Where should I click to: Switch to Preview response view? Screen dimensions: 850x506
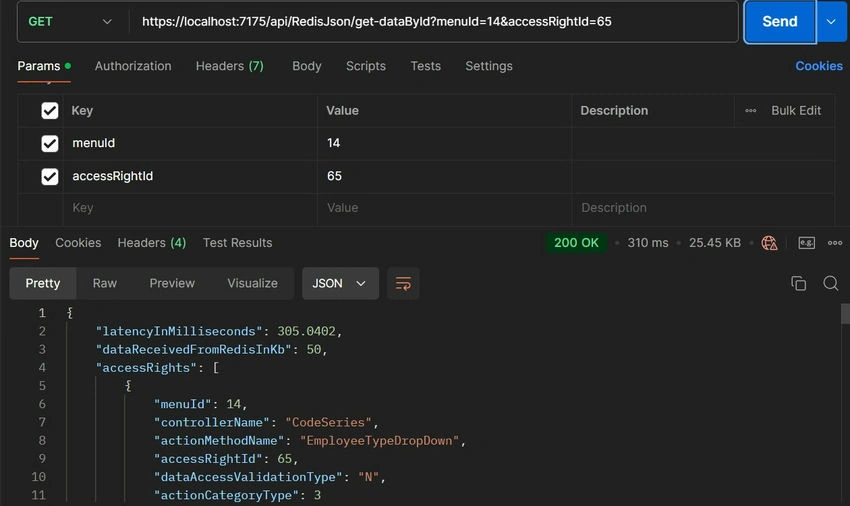pyautogui.click(x=172, y=284)
